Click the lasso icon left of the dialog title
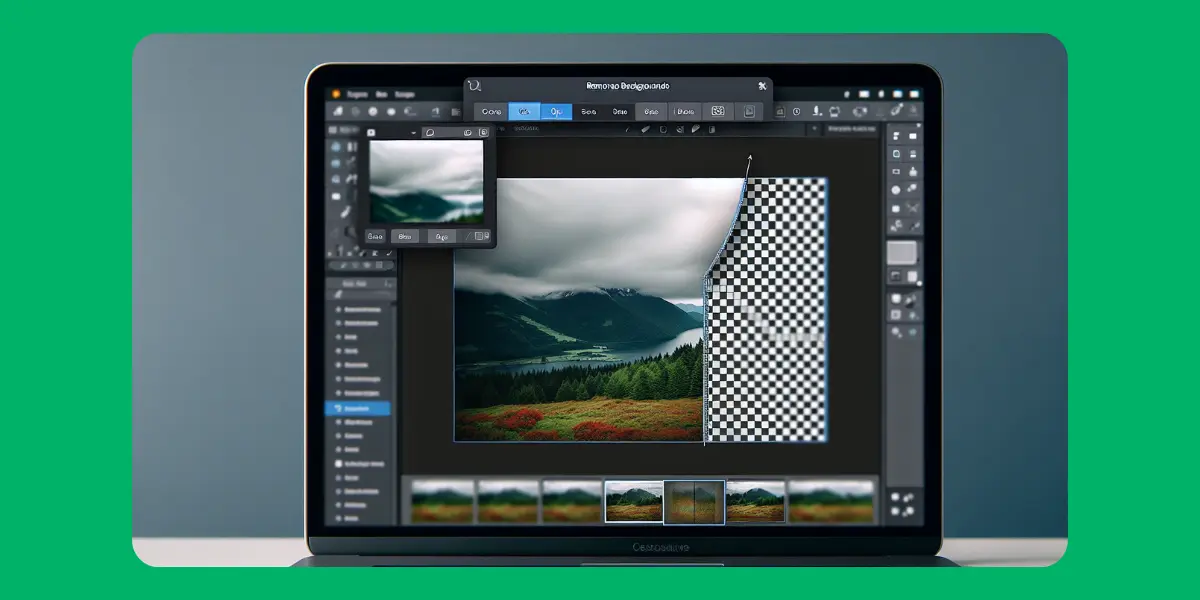Viewport: 1200px width, 600px height. coord(475,87)
